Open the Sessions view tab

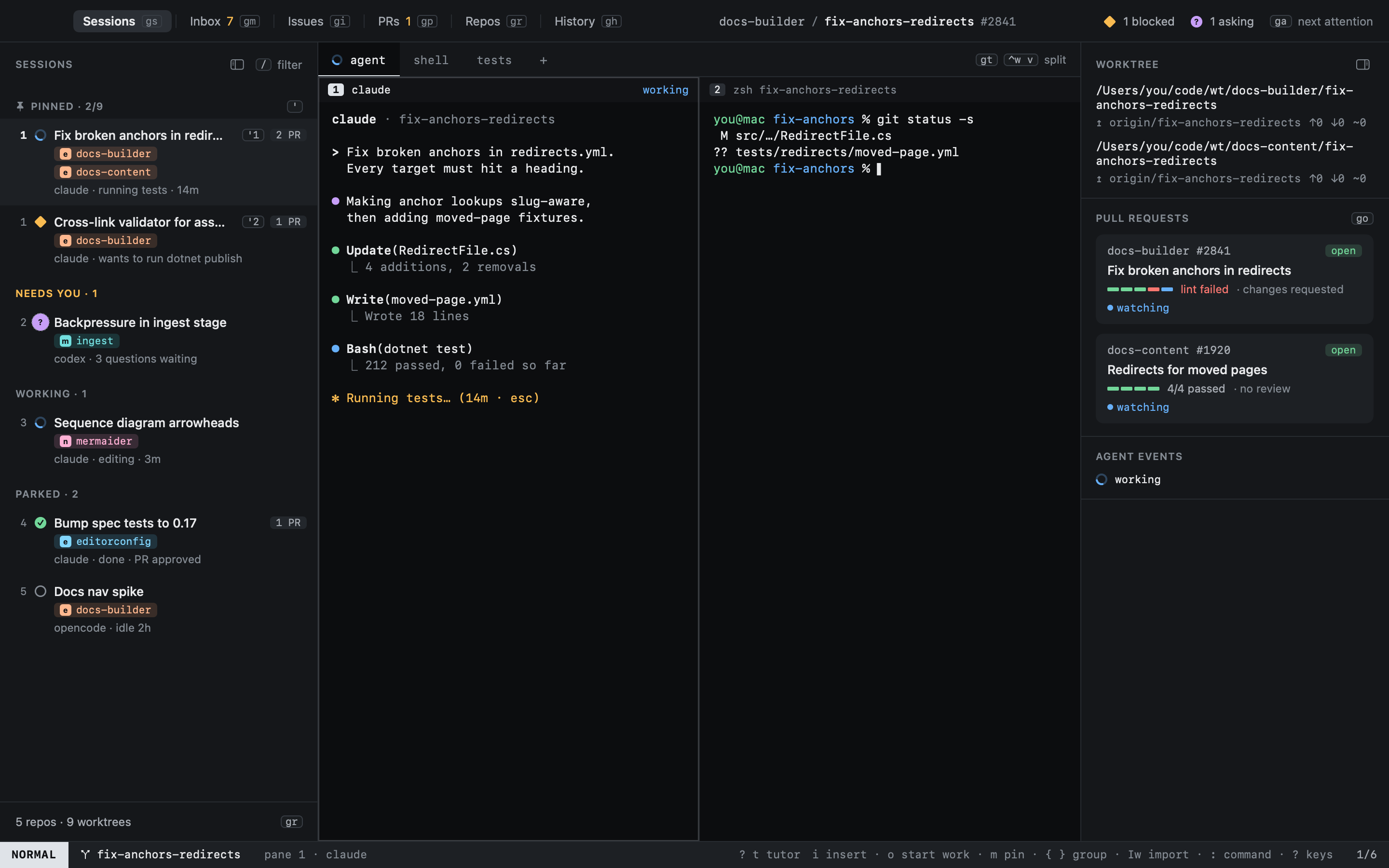coord(122,21)
